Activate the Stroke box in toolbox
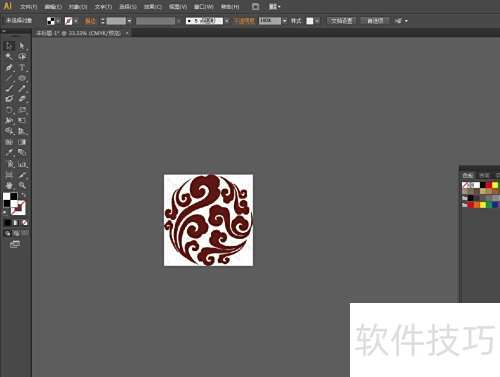 click(x=18, y=208)
